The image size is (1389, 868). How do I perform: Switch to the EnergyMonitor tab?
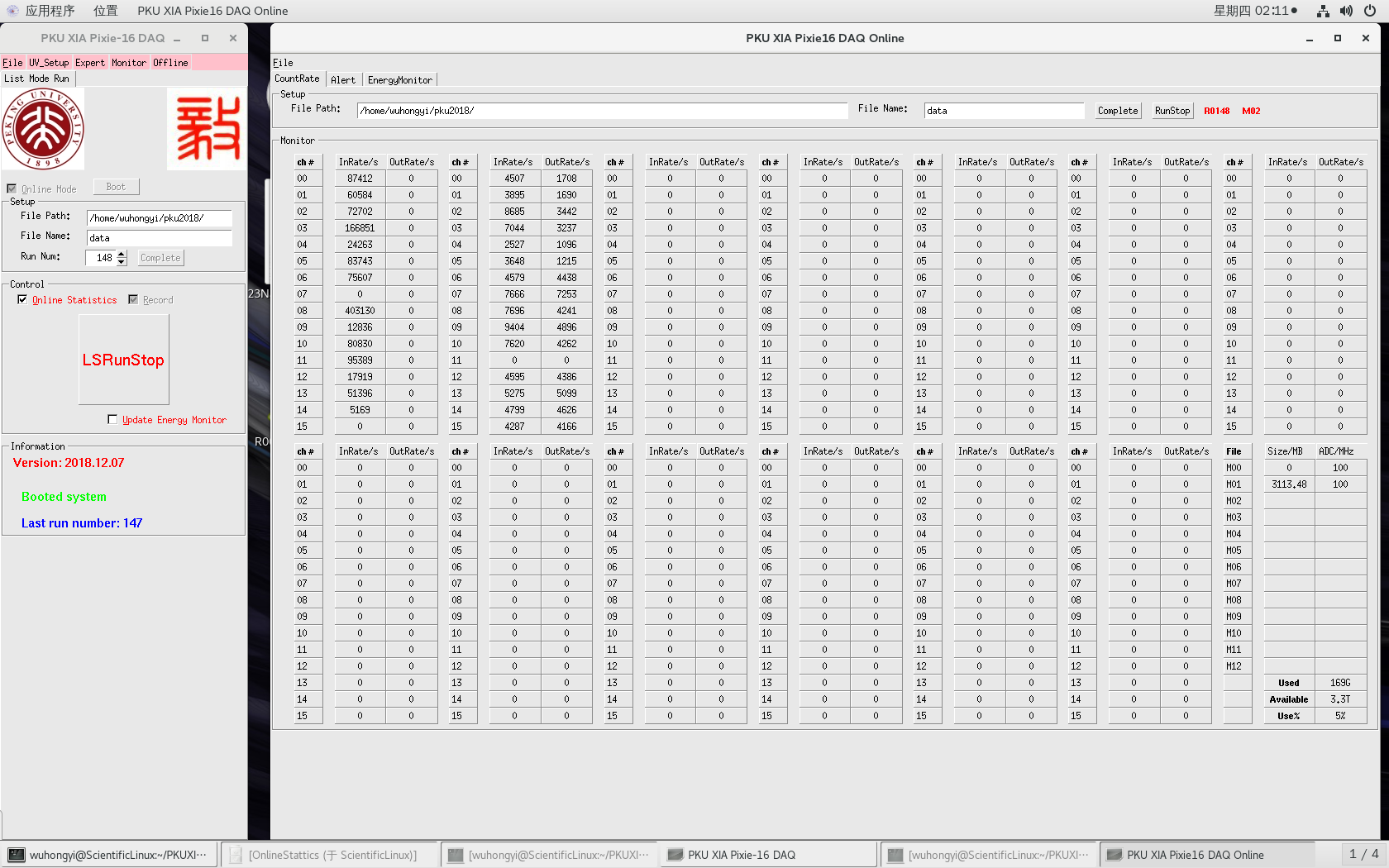400,80
